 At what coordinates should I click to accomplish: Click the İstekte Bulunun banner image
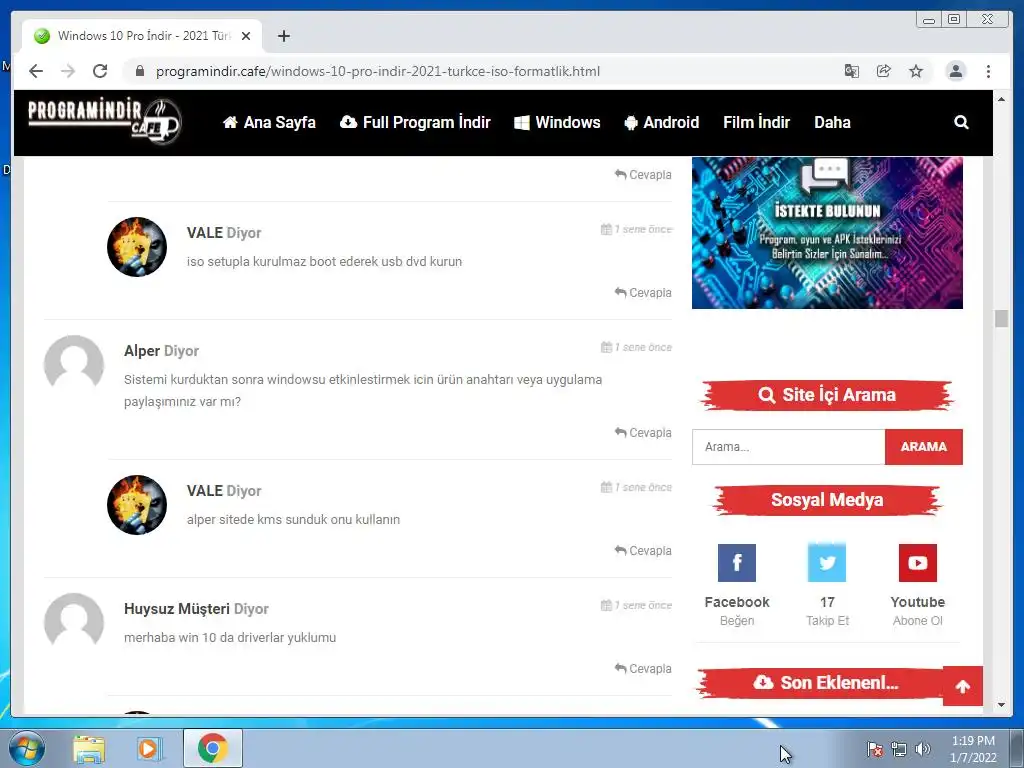pyautogui.click(x=827, y=232)
